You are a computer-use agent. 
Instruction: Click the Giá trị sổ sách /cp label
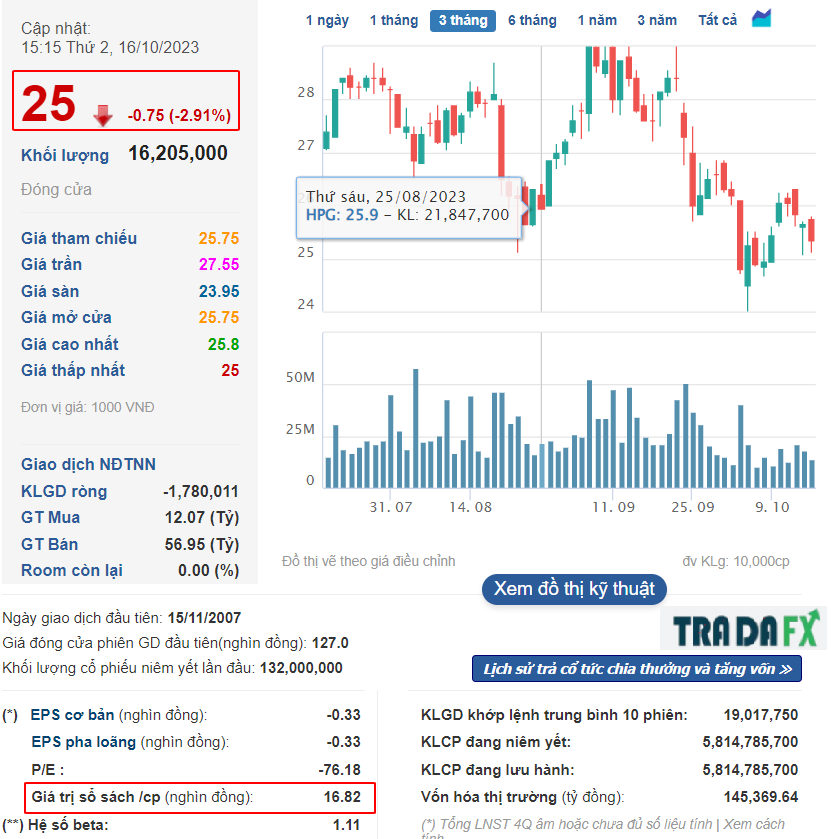[x=96, y=797]
